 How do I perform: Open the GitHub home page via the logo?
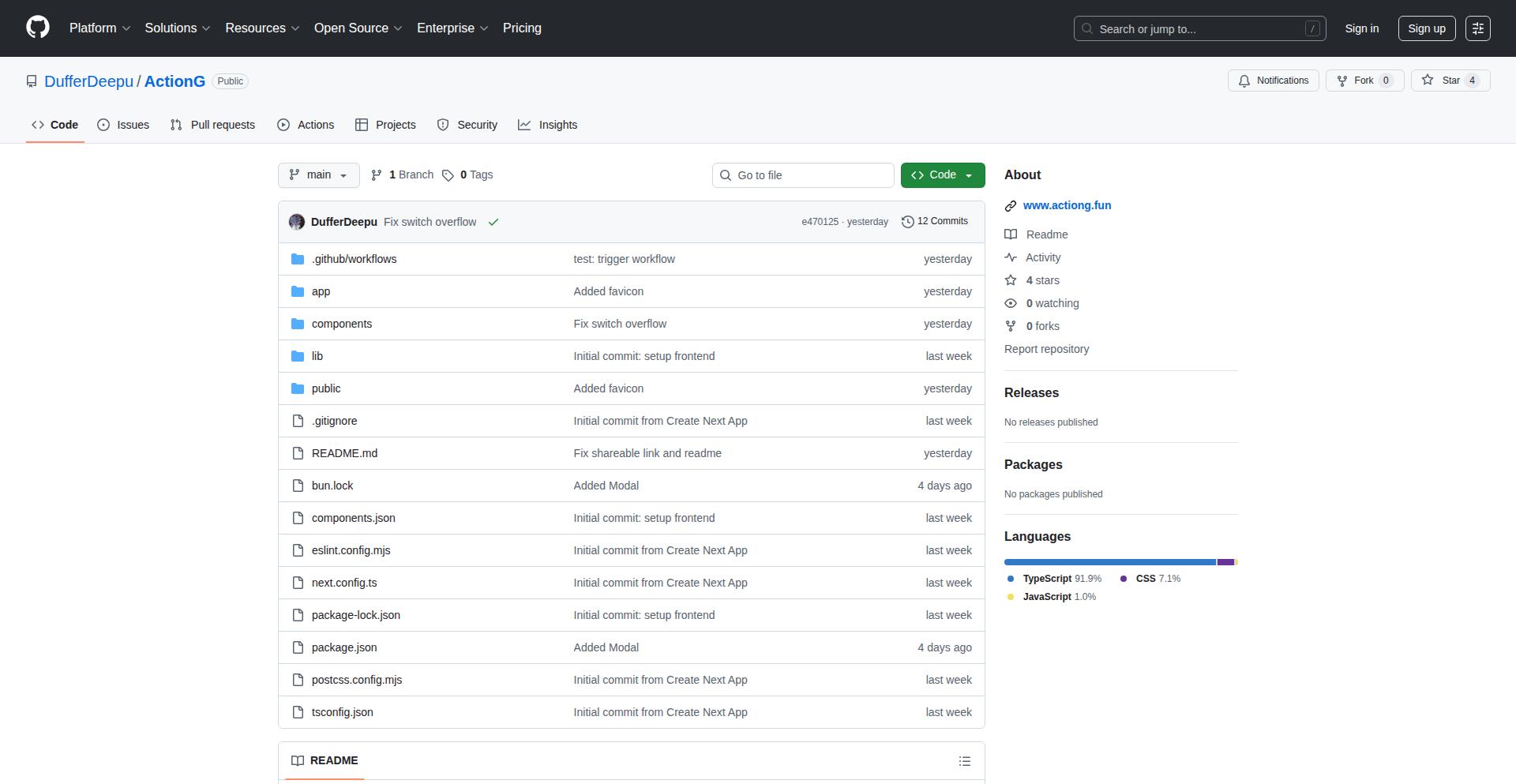click(x=36, y=28)
